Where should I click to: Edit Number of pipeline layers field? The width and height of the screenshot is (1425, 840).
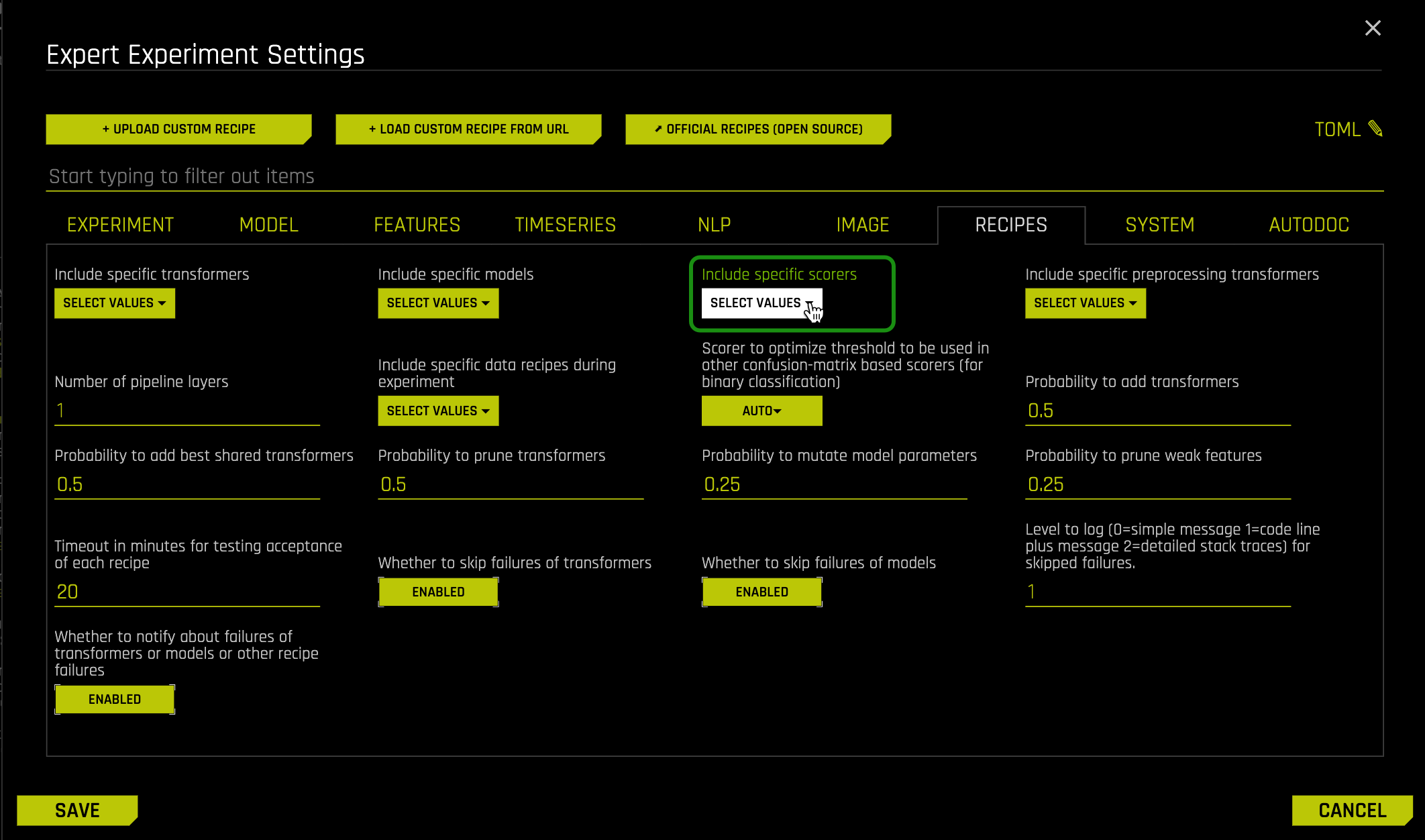point(187,411)
